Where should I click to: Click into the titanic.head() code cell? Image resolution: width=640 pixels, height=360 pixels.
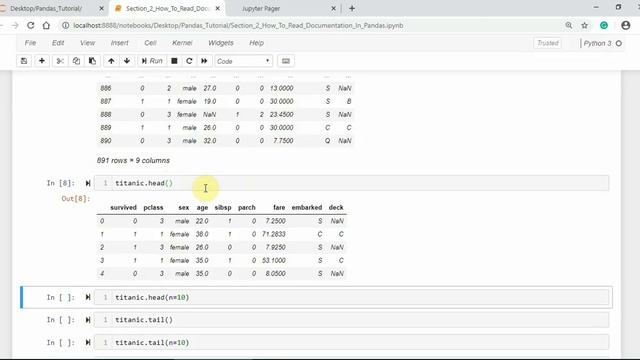click(x=351, y=183)
